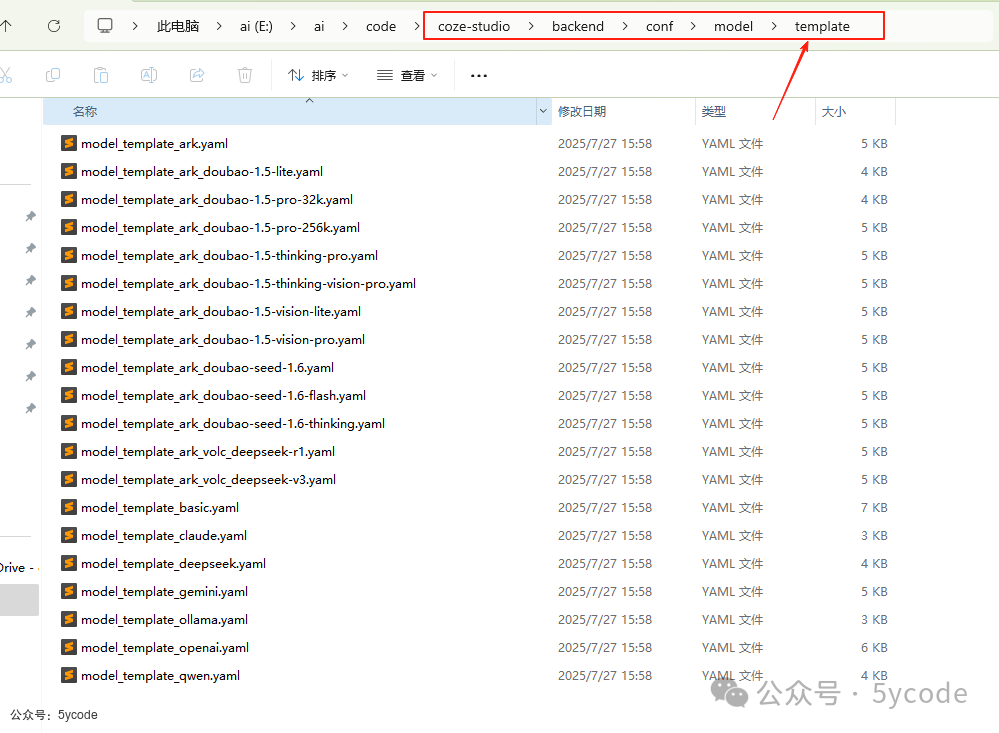Click the 6 KB size of model_template_openai.yaml
Viewport: 999px width, 733px height.
pos(874,648)
